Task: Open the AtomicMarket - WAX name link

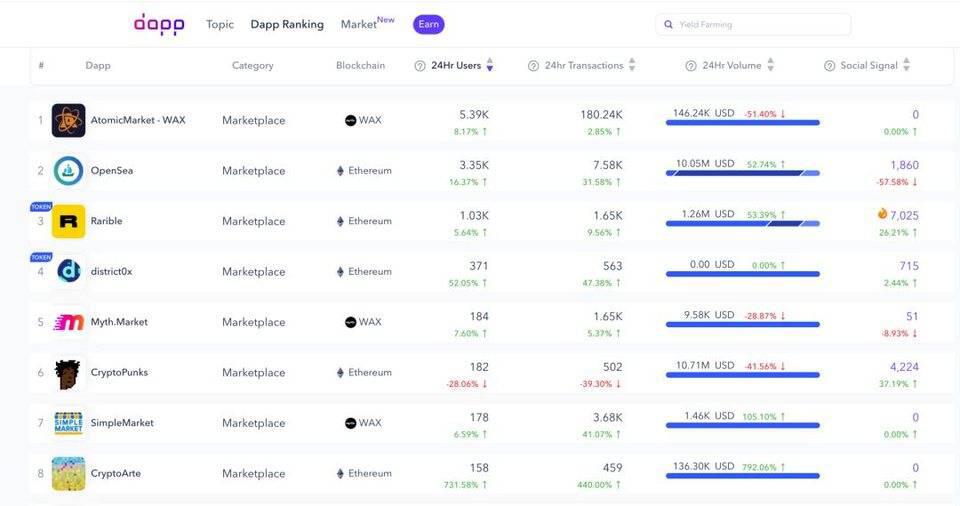Action: point(138,120)
